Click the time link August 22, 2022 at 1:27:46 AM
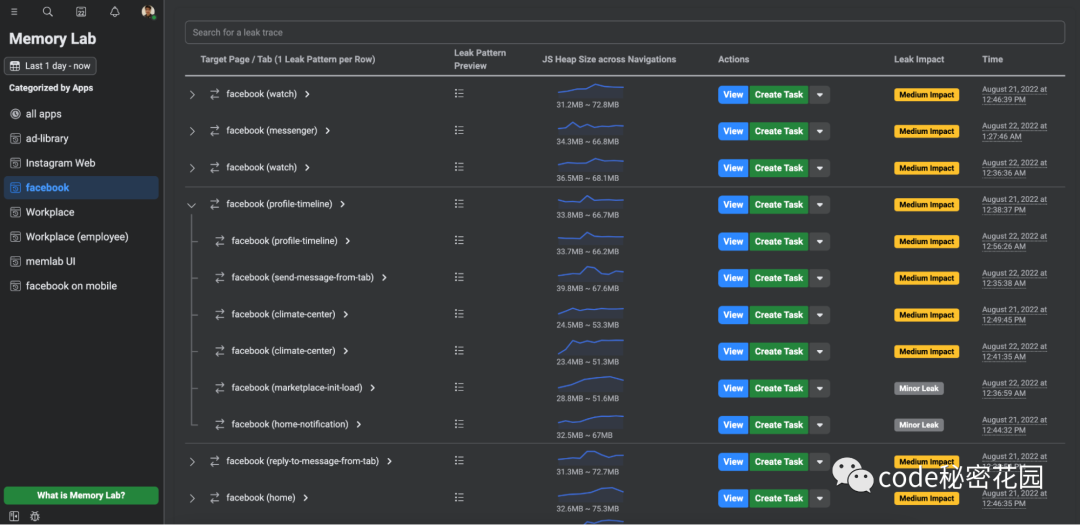The image size is (1080, 525). [1015, 131]
